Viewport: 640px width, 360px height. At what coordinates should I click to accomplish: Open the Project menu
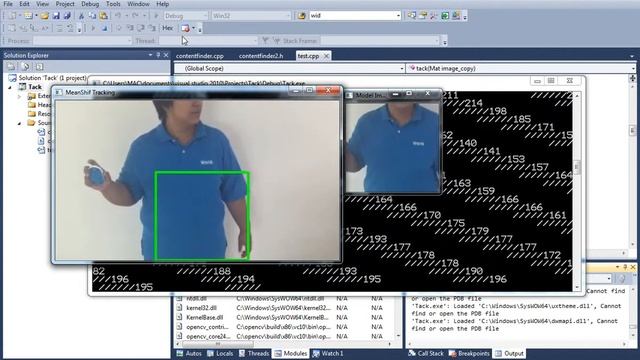coord(65,4)
